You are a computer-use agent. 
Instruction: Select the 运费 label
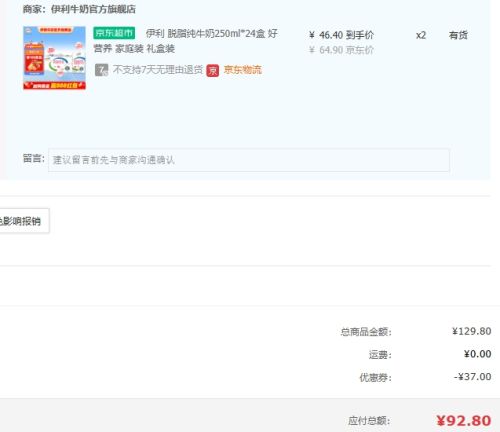(x=380, y=355)
